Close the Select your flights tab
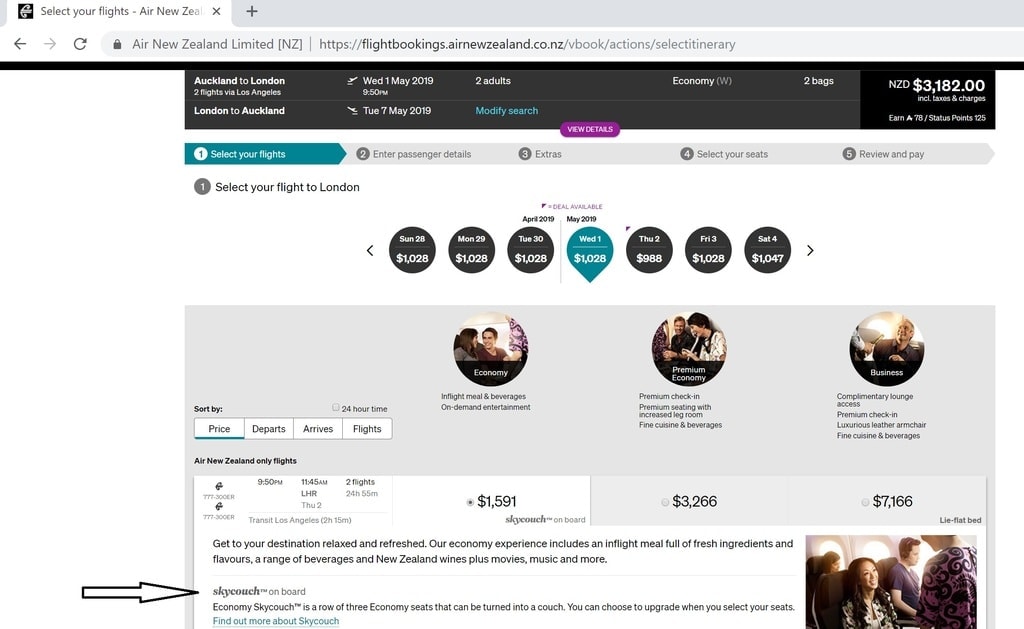 [217, 11]
